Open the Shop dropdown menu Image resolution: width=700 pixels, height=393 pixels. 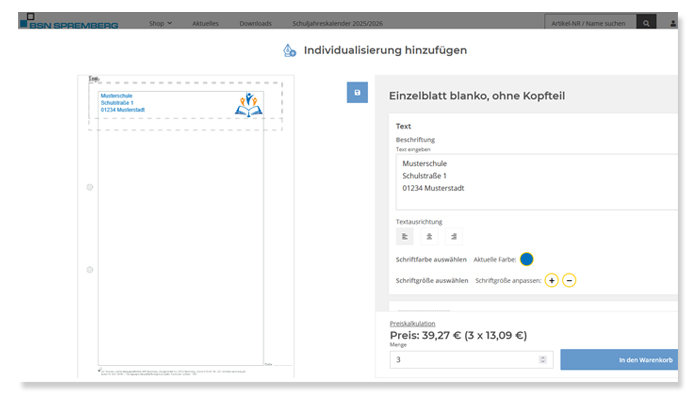[160, 23]
